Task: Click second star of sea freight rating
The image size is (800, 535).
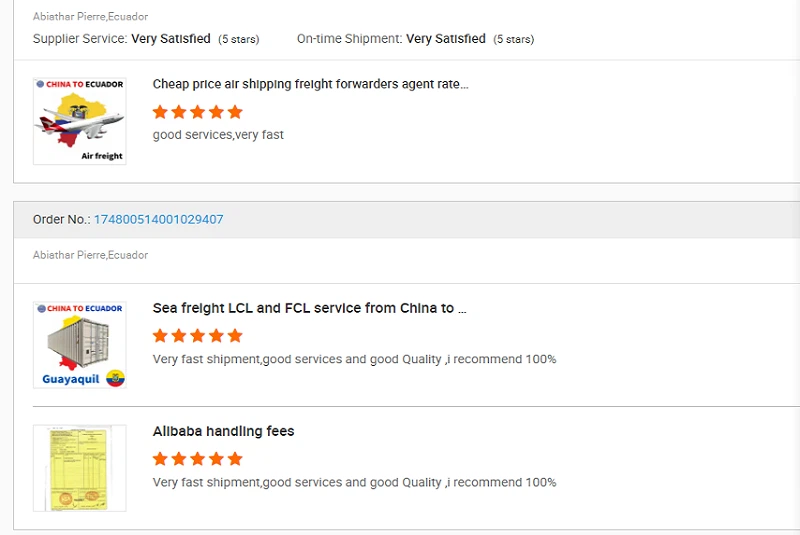Action: point(179,336)
